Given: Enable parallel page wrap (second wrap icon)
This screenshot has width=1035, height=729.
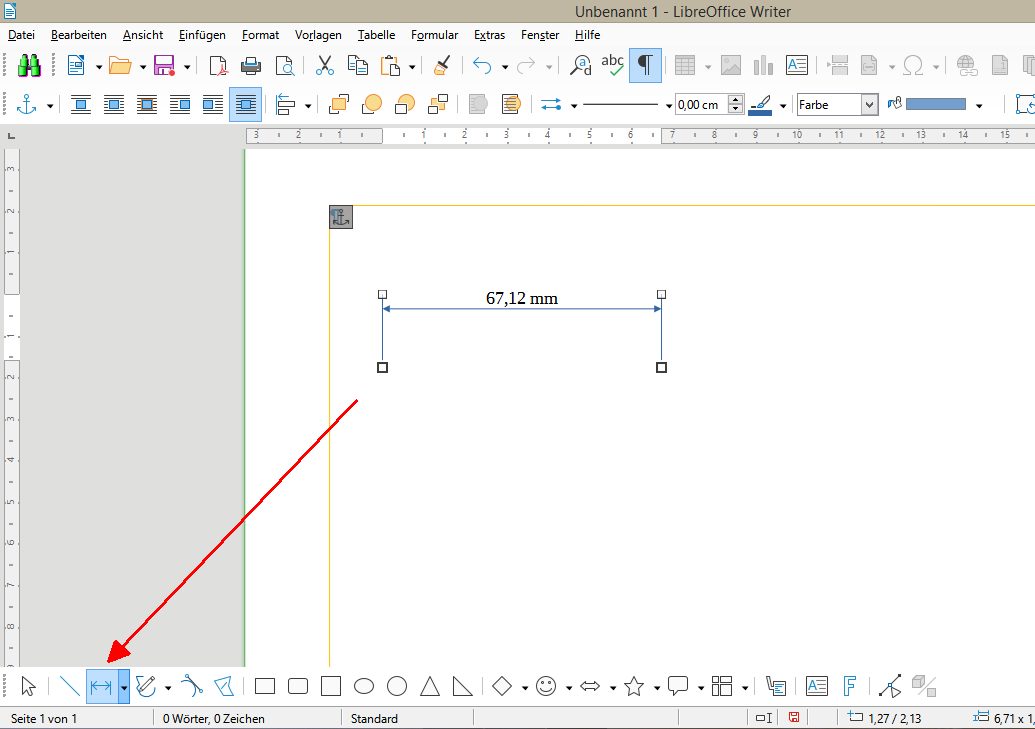Looking at the screenshot, I should coord(114,104).
